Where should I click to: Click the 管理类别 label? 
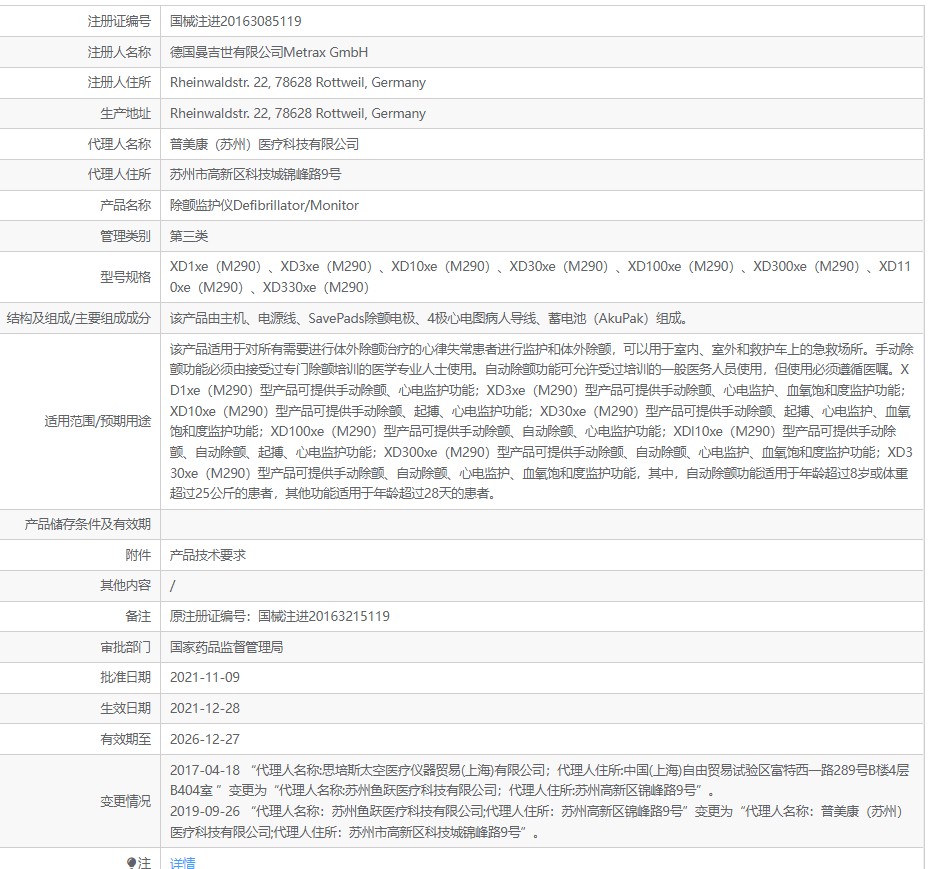(126, 236)
